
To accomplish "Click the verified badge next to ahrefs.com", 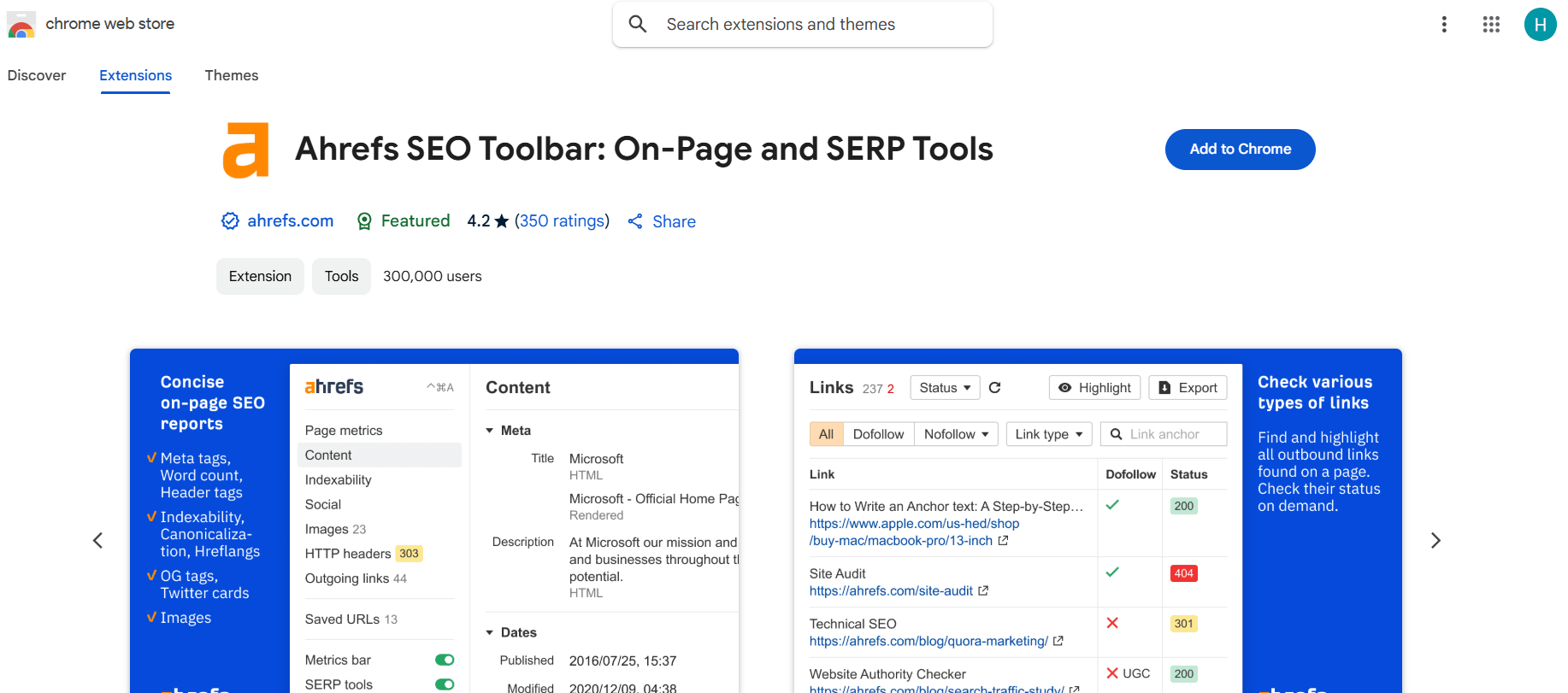I will click(x=230, y=221).
